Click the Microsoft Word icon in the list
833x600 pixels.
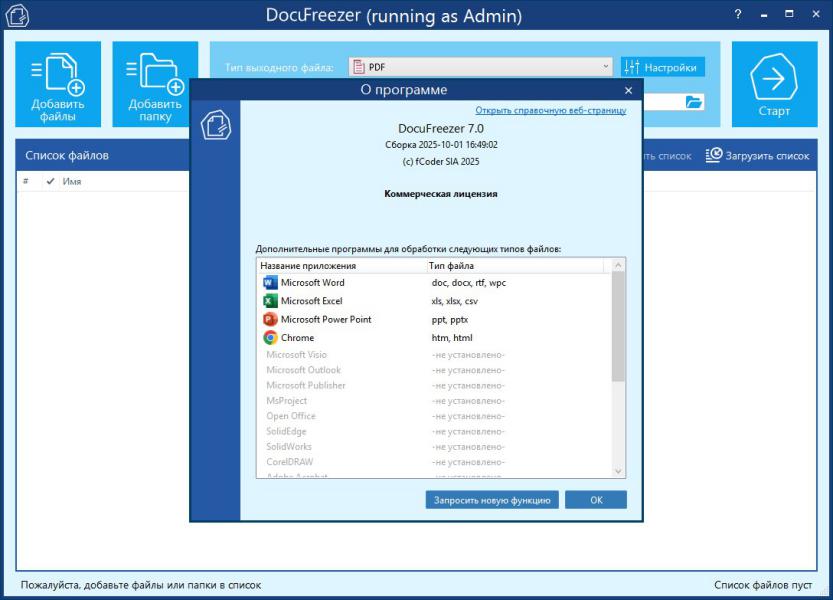click(x=270, y=283)
